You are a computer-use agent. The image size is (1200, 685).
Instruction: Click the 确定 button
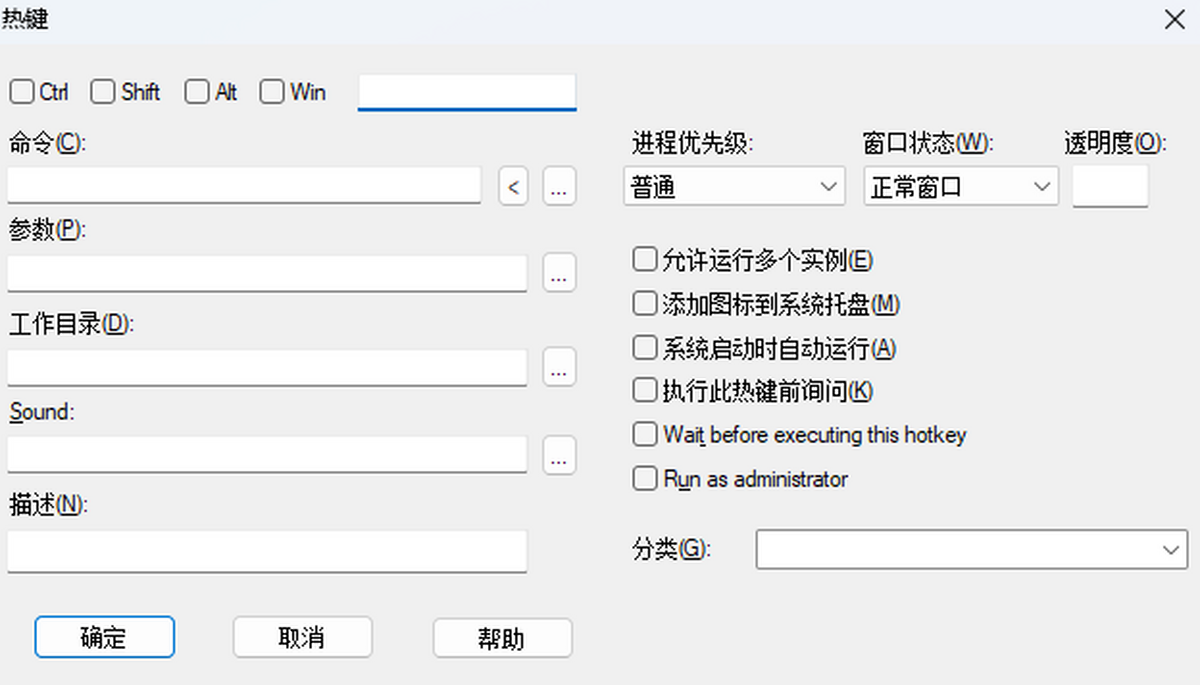[104, 637]
